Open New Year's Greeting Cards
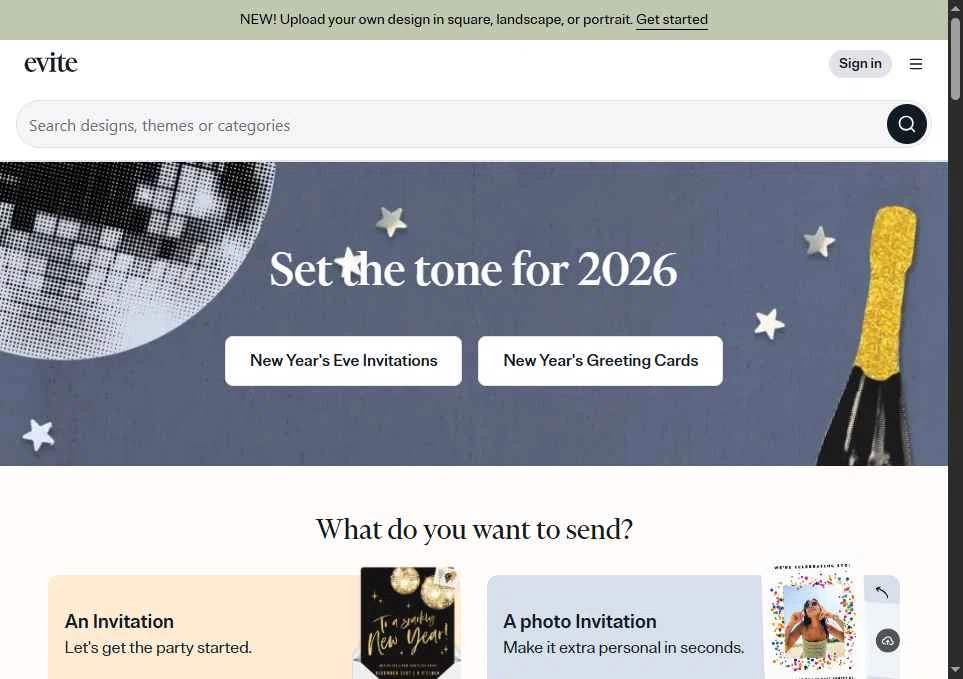963x679 pixels. coord(600,360)
